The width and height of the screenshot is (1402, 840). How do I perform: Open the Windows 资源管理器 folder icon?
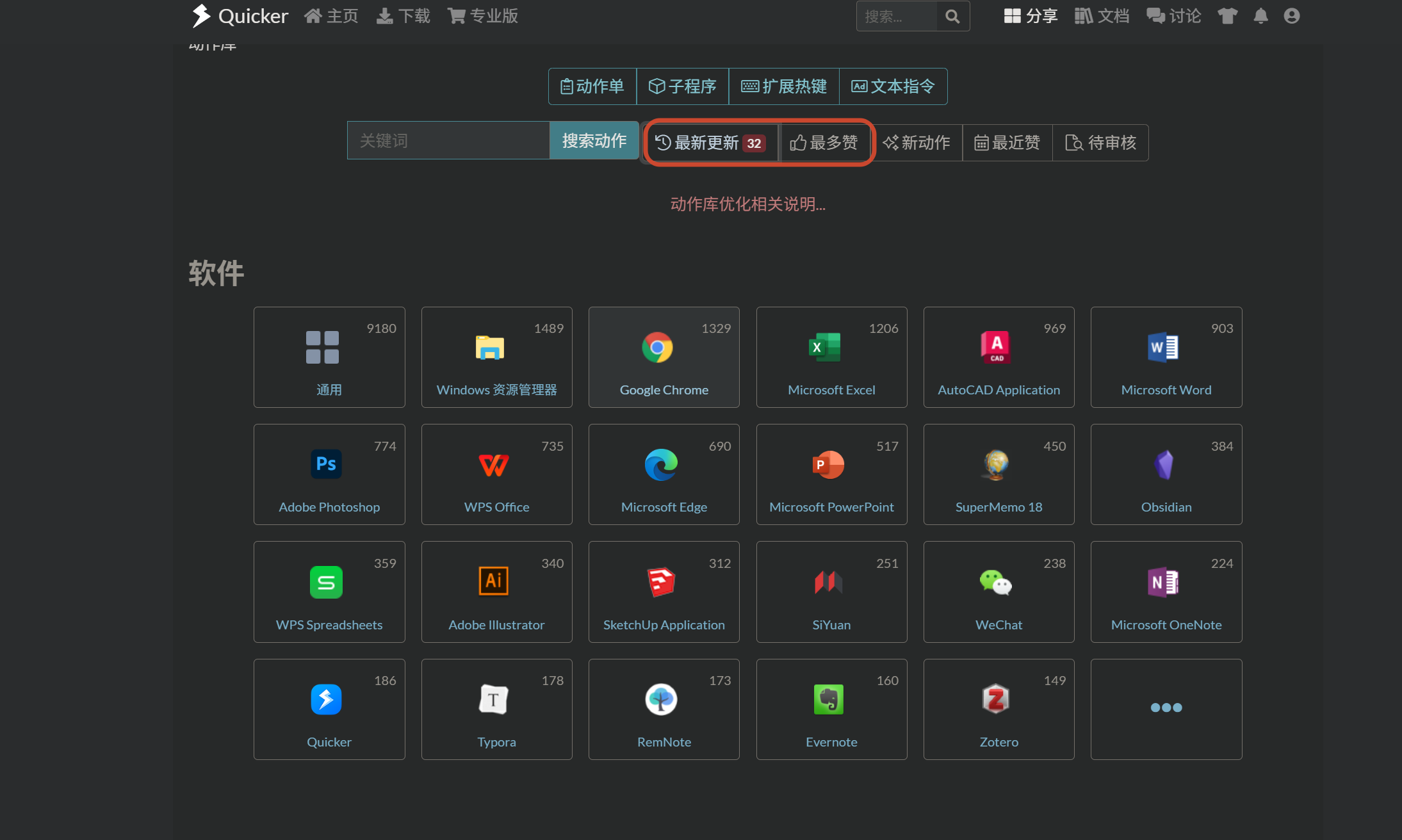point(490,348)
